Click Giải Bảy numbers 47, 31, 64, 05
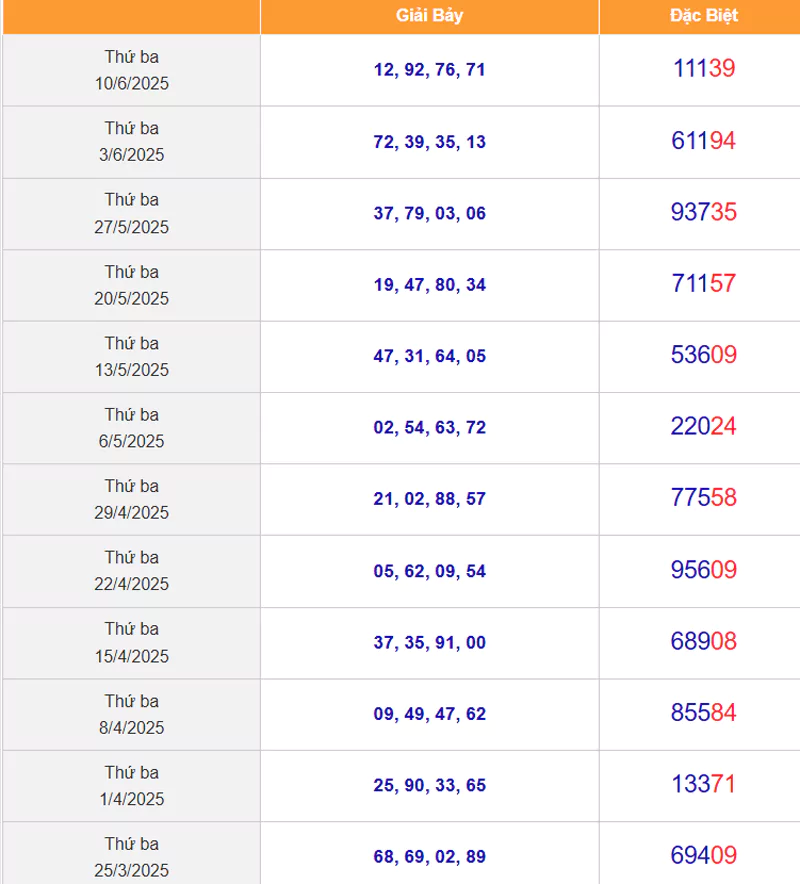Screen dimensions: 800x884 [x=430, y=356]
